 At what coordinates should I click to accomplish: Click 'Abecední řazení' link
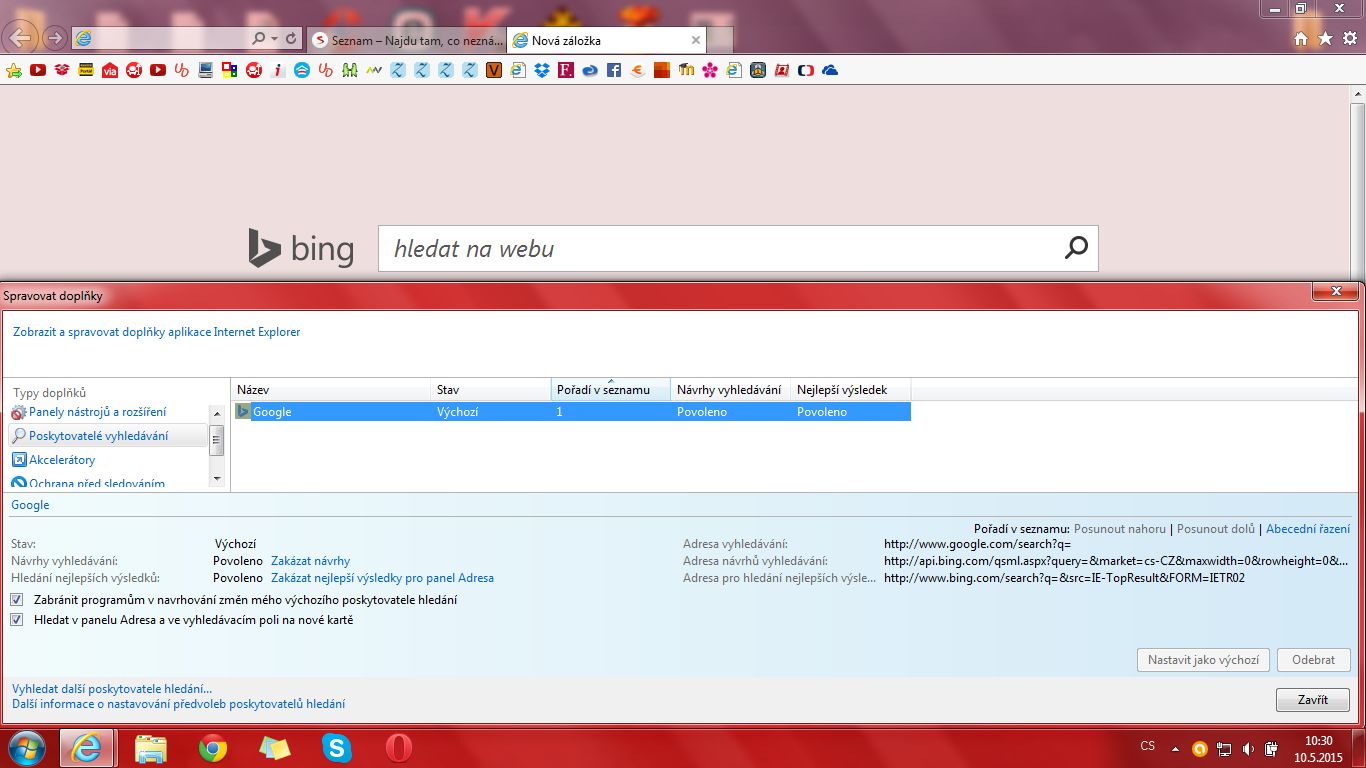[x=1308, y=529]
